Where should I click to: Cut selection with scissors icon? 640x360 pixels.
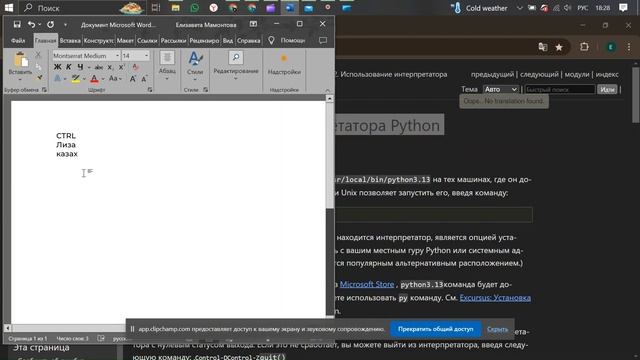point(38,55)
